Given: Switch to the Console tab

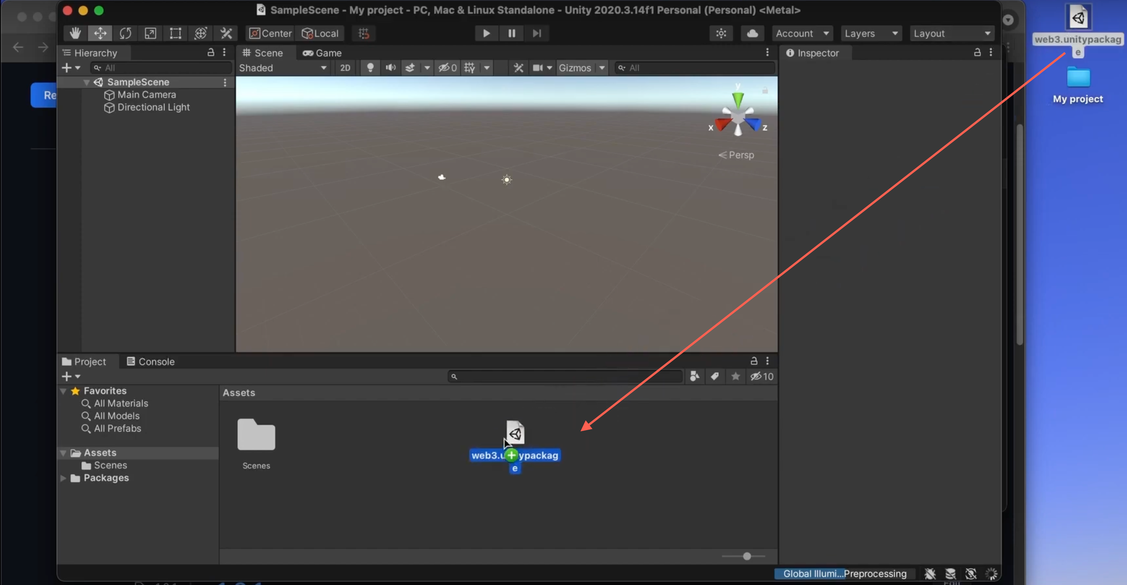Looking at the screenshot, I should (x=150, y=361).
